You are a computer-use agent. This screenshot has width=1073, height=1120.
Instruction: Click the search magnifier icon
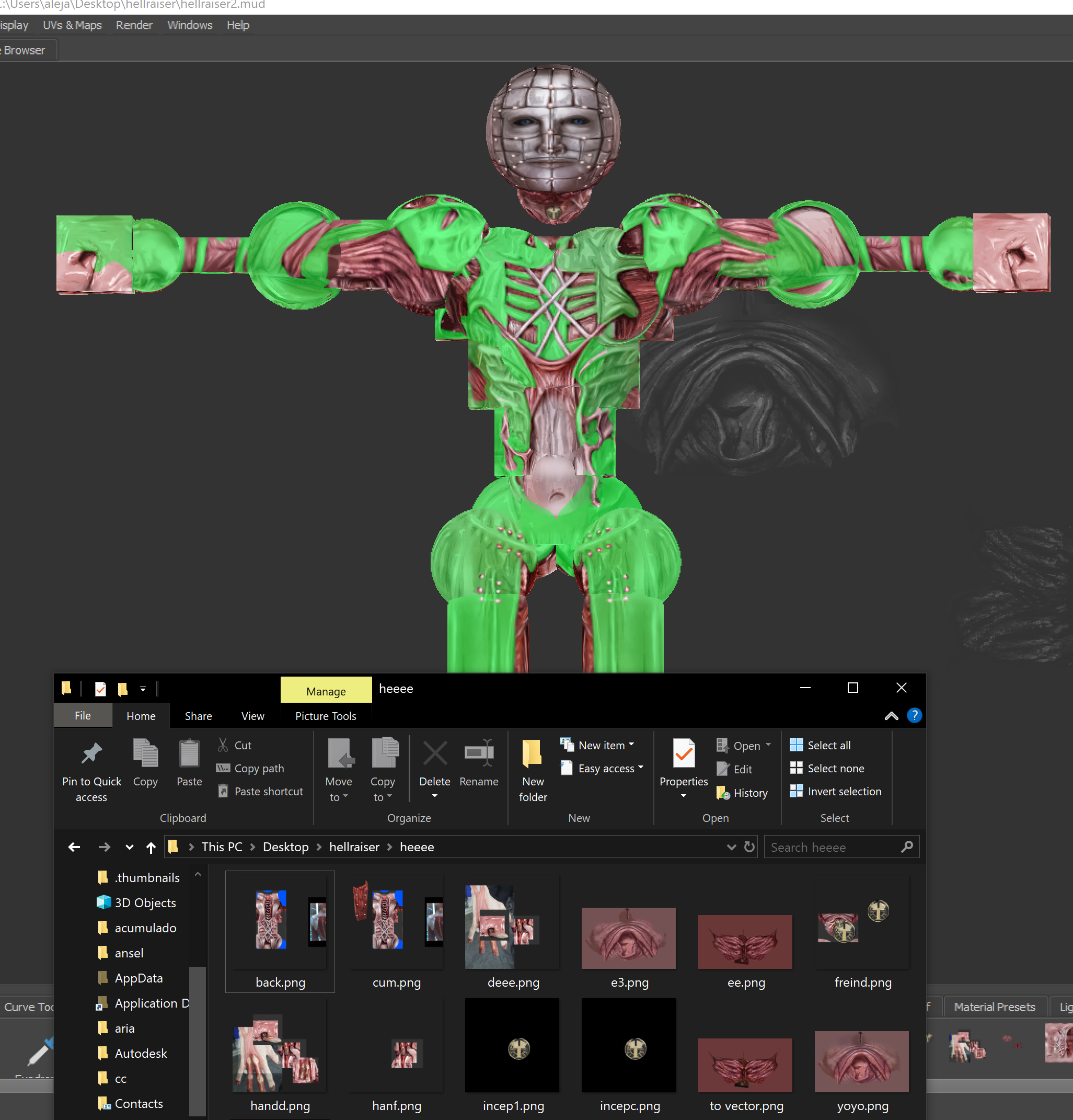pos(907,847)
